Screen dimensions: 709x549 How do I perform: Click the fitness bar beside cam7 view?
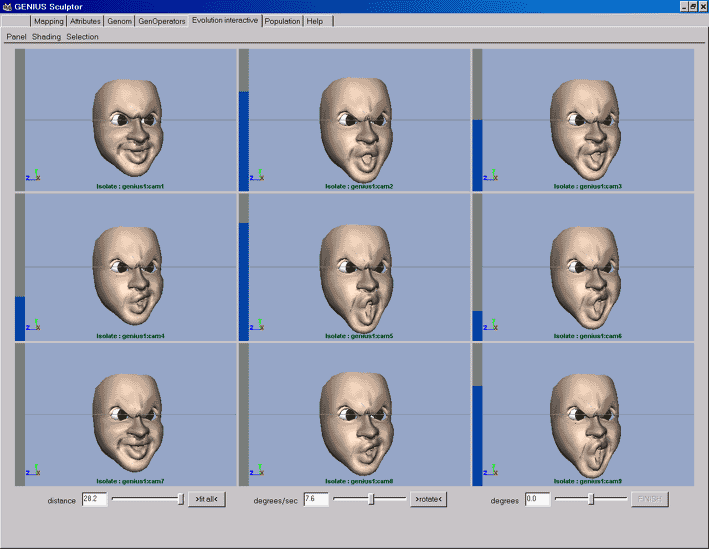tap(20, 414)
